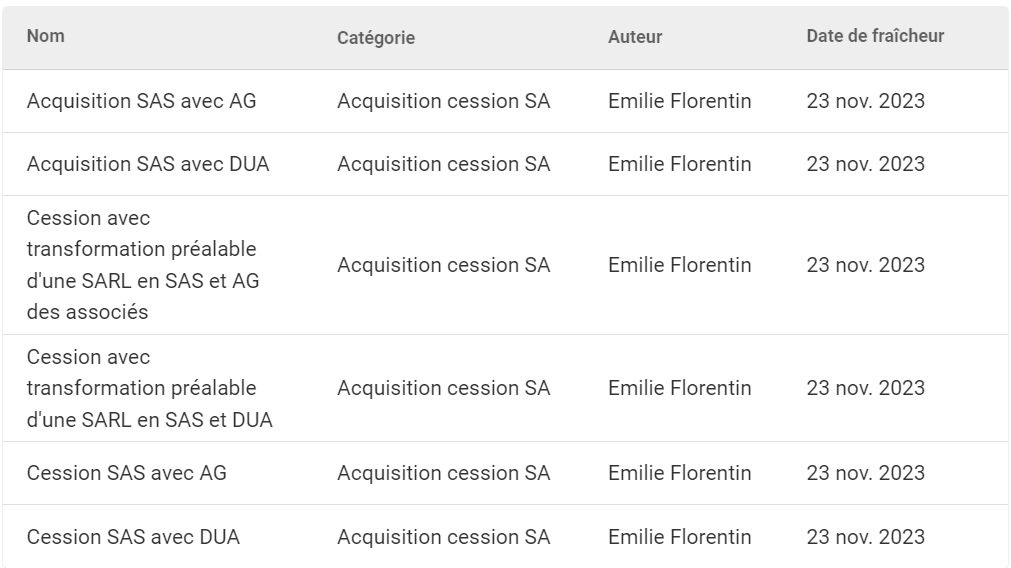Viewport: 1011px width, 568px height.
Task: Click the author in the AG des associés row
Action: point(679,265)
